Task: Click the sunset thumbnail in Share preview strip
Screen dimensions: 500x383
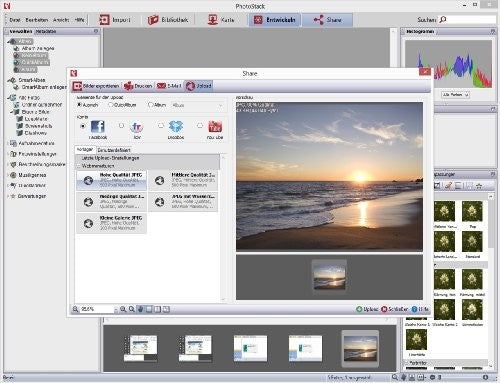Action: tap(330, 277)
